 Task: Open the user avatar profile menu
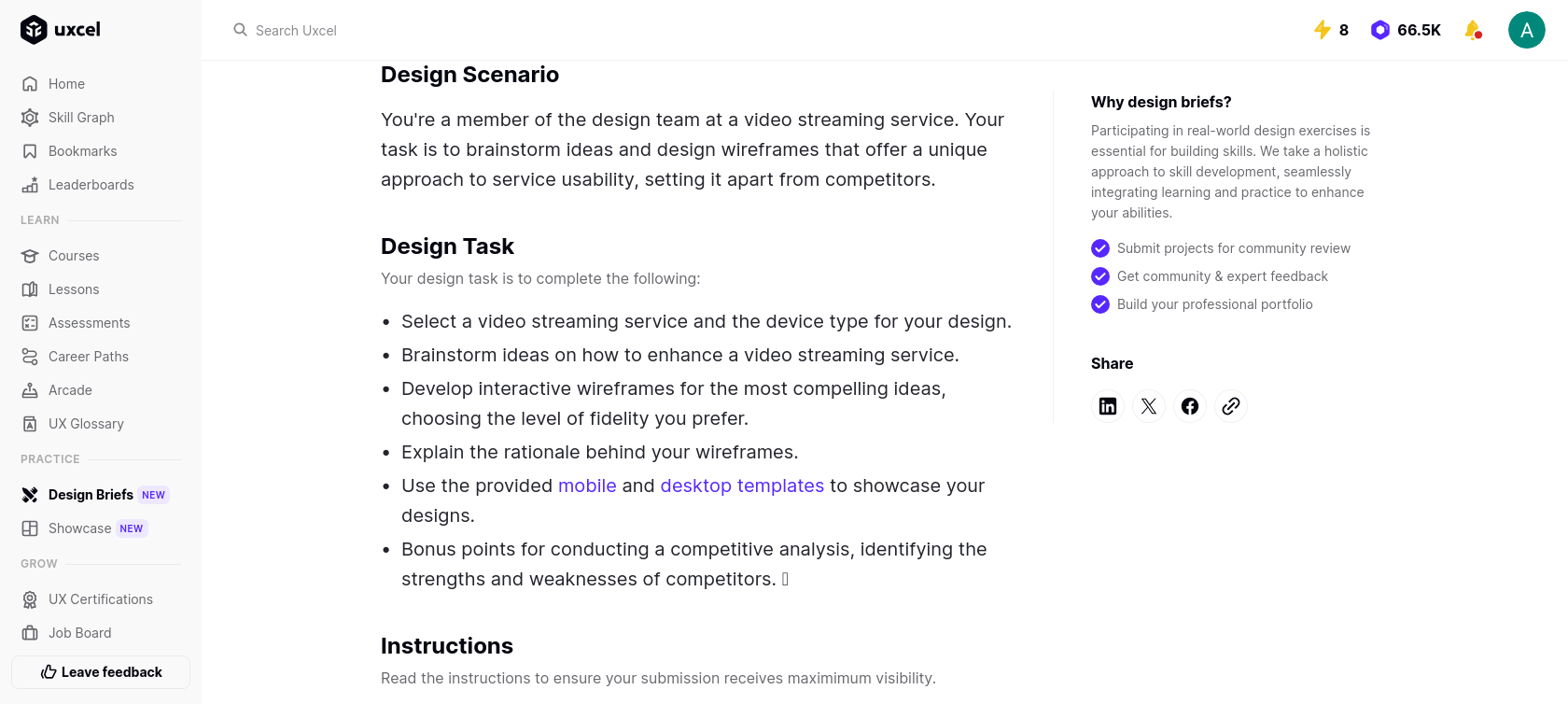click(1526, 30)
